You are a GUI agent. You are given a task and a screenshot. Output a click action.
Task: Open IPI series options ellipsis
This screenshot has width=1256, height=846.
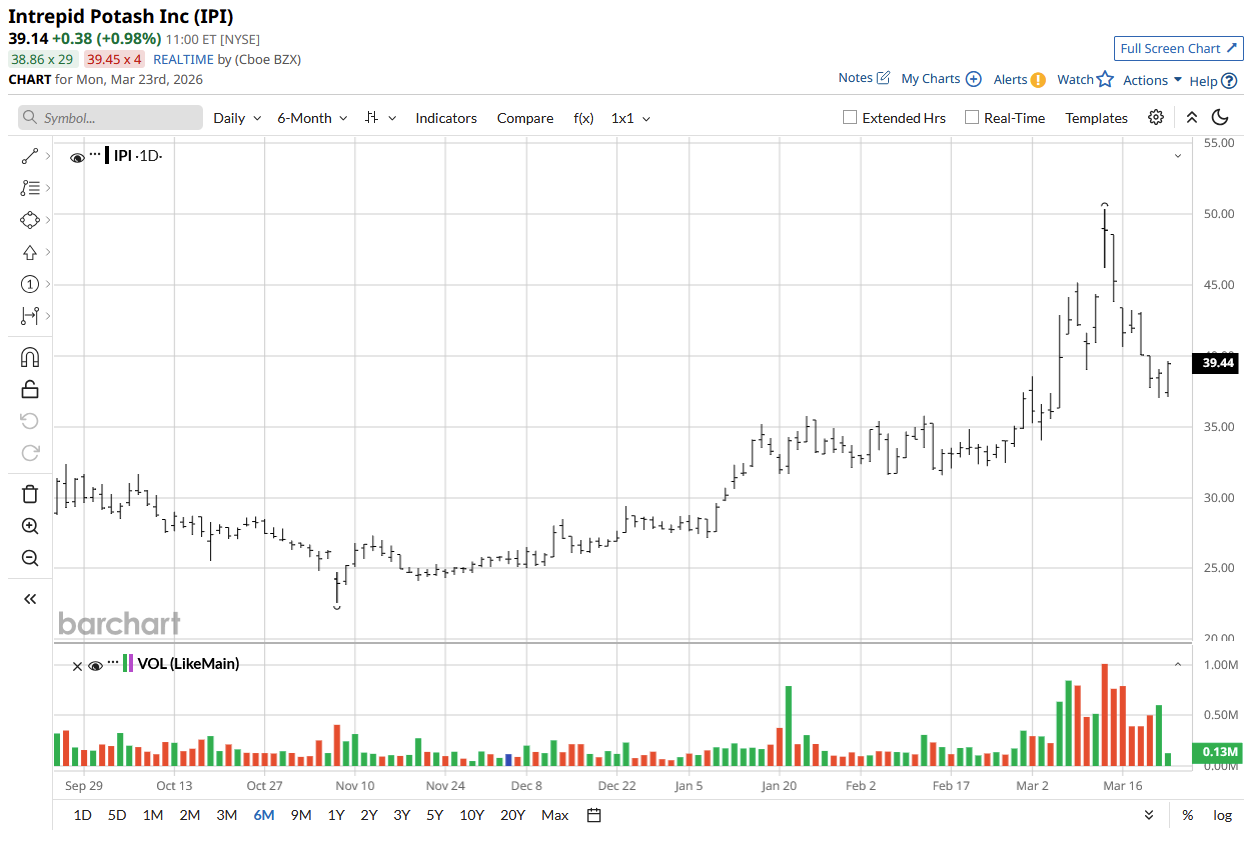pyautogui.click(x=95, y=154)
